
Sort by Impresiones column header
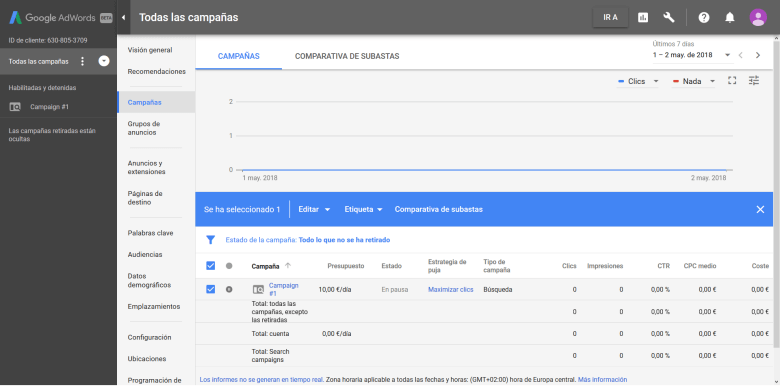(x=605, y=266)
